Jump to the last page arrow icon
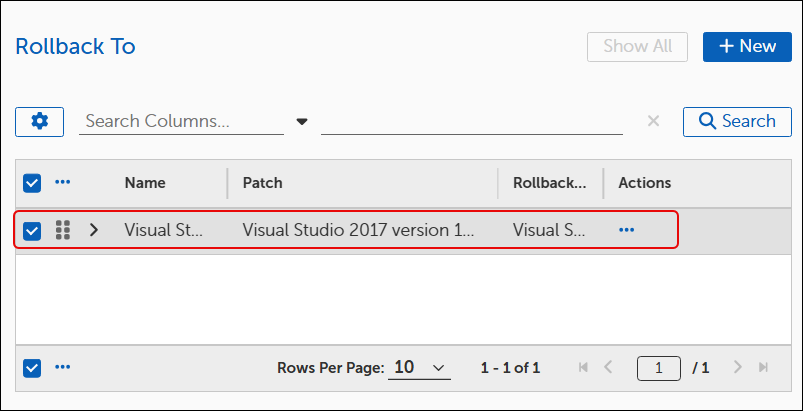803x411 pixels. (x=763, y=367)
